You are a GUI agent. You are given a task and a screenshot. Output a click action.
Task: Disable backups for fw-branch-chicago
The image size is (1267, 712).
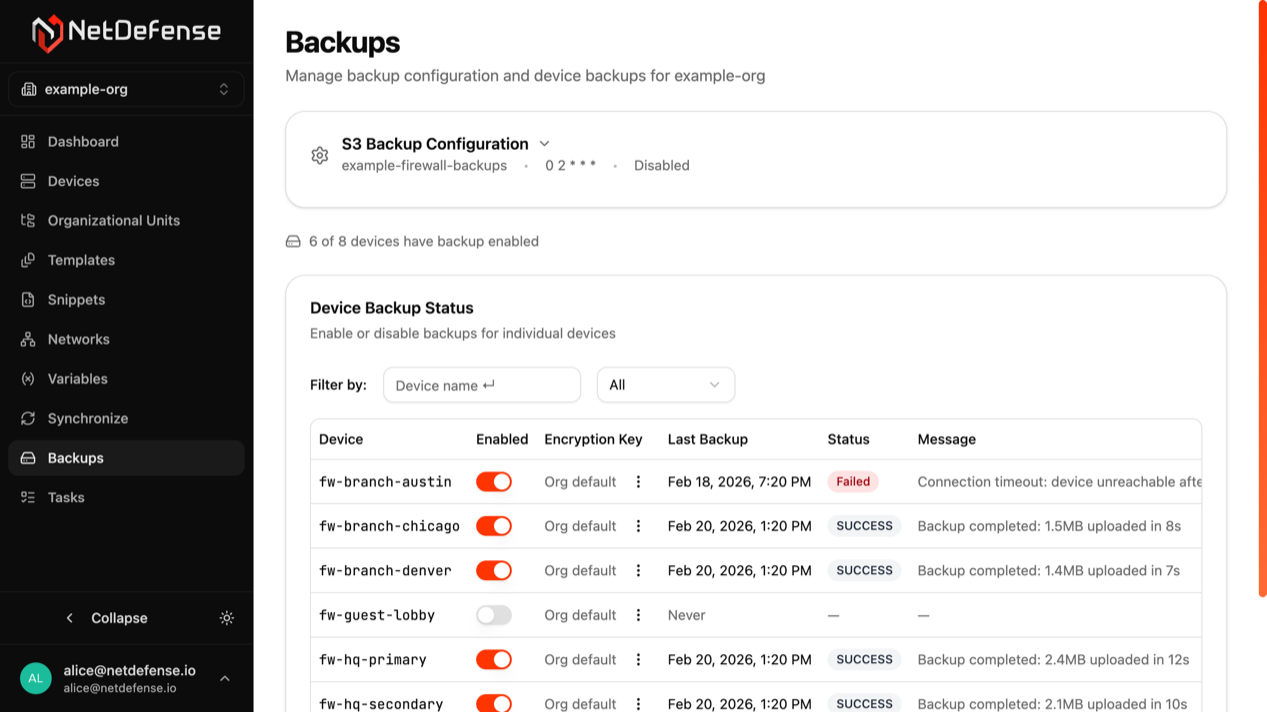(493, 525)
